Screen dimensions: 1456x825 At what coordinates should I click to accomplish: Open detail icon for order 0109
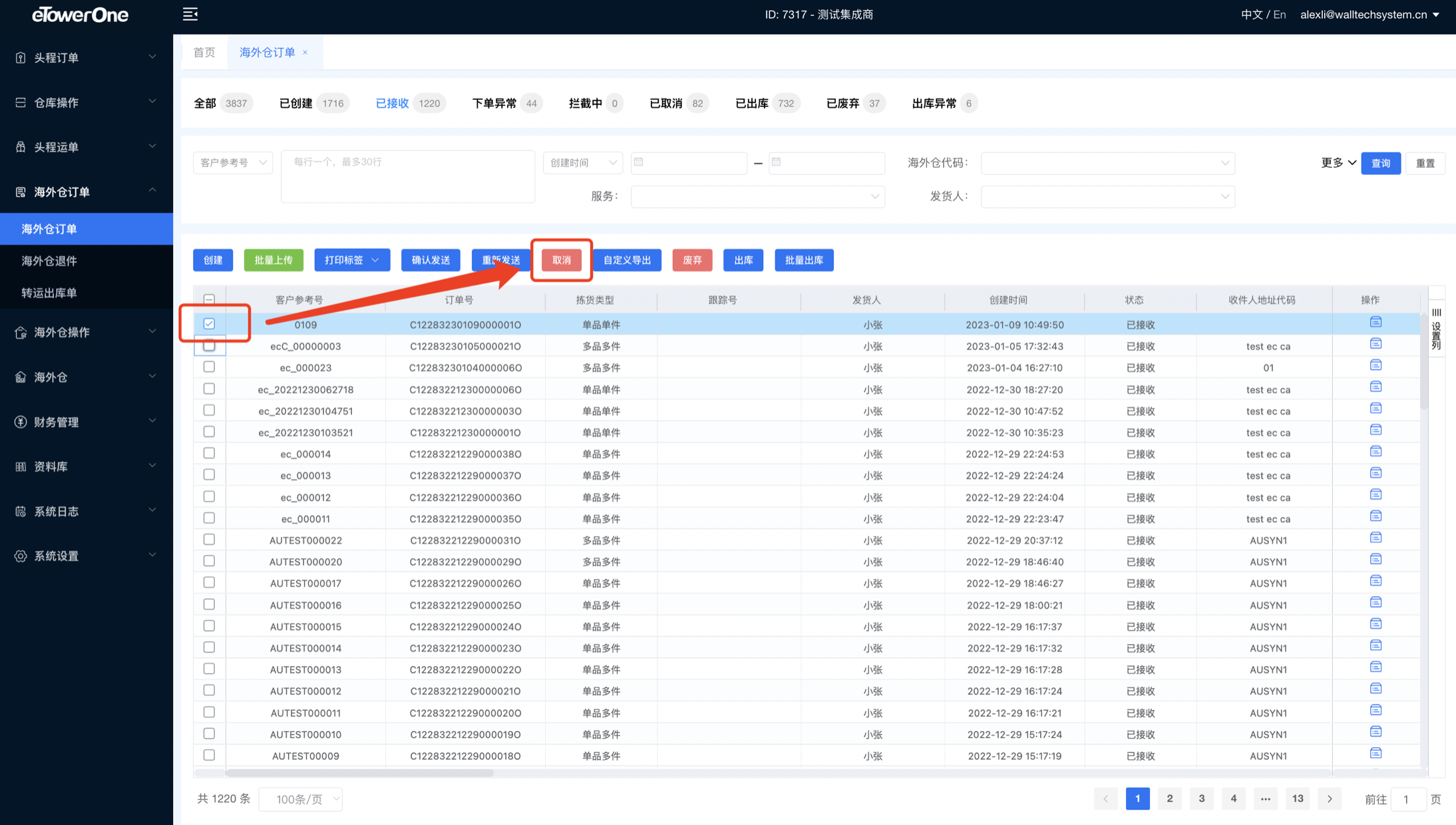(x=1375, y=323)
